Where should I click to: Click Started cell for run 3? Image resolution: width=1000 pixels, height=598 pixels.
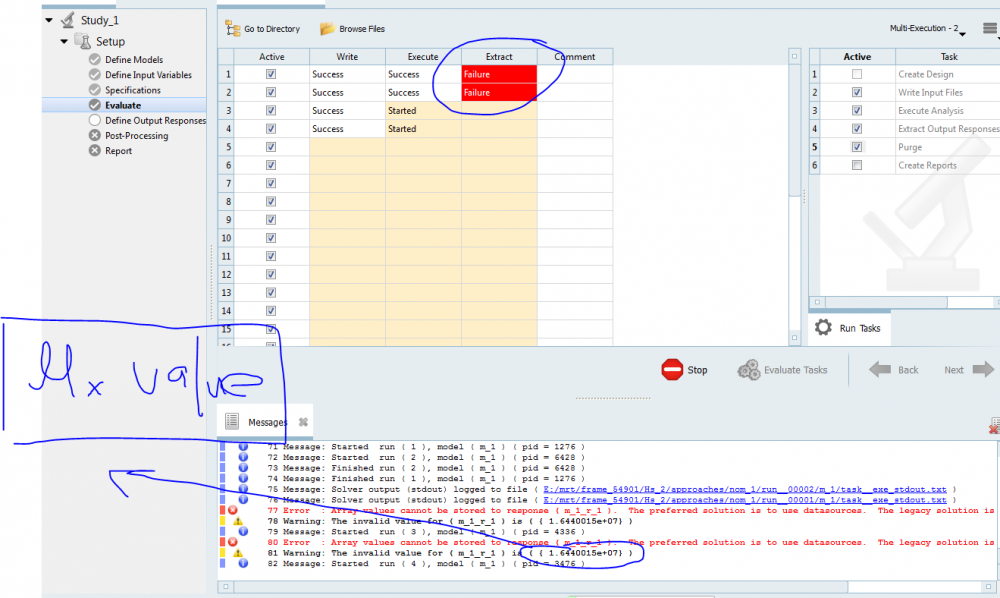coord(423,110)
